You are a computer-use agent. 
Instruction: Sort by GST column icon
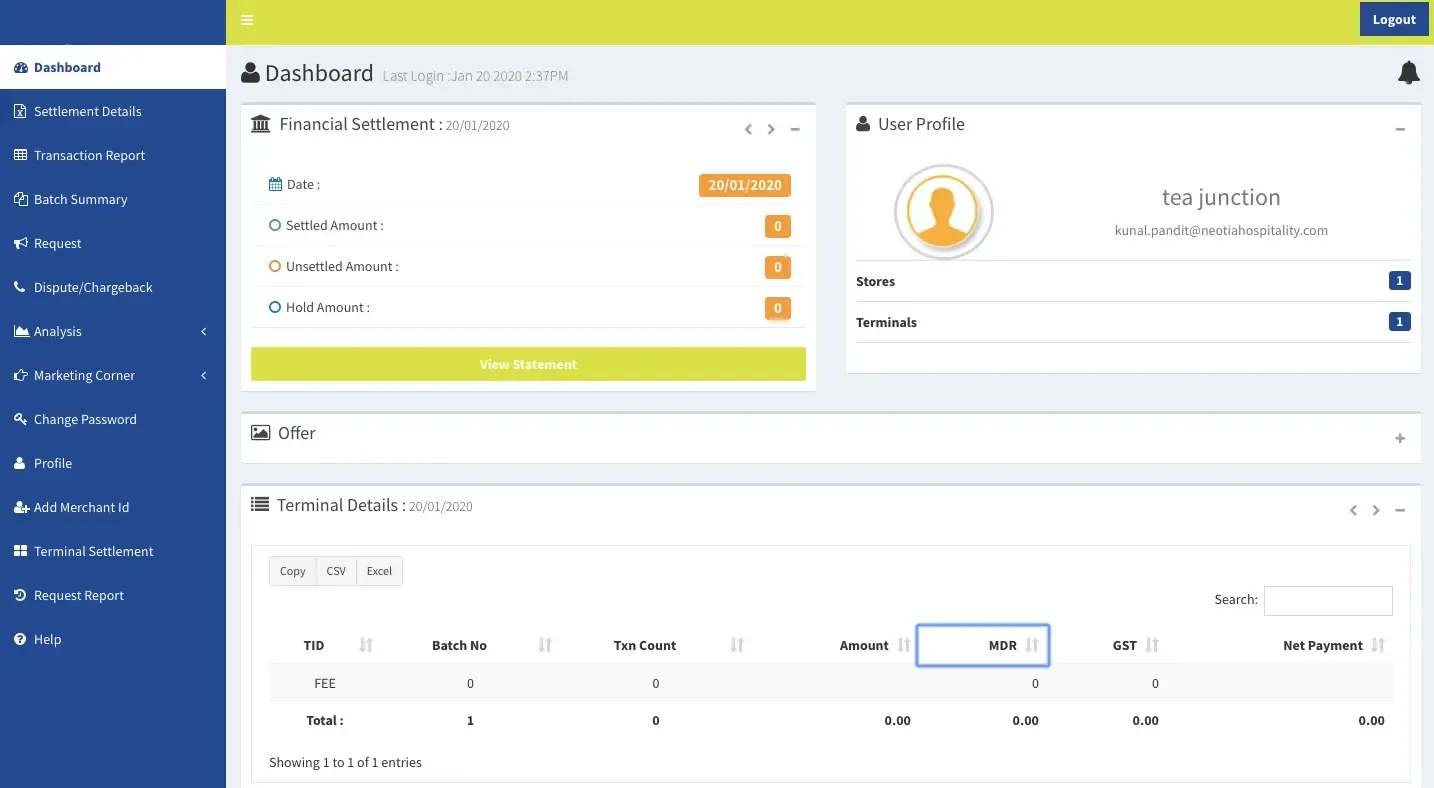coord(1152,646)
